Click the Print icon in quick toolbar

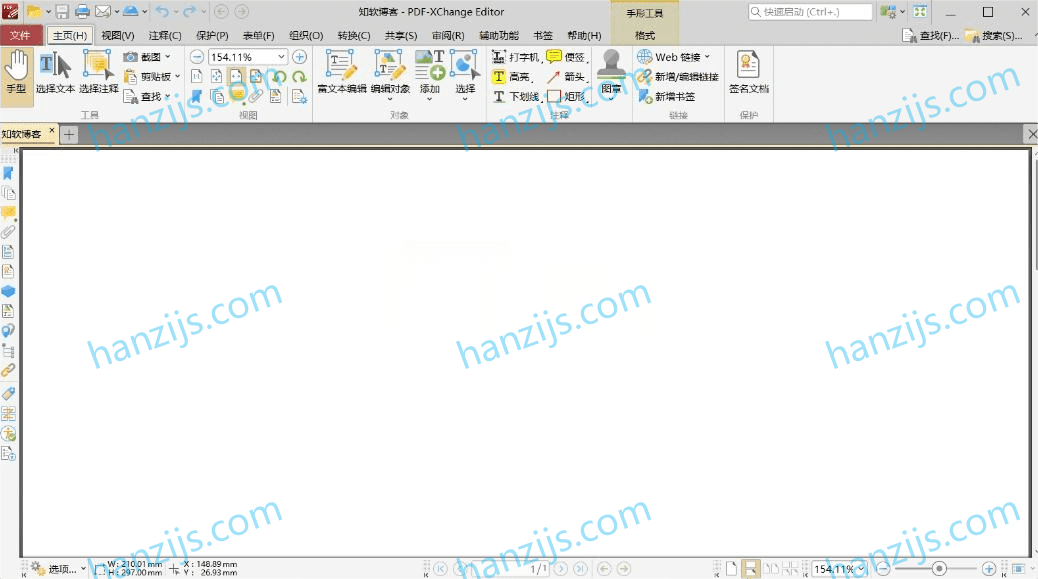(x=82, y=11)
